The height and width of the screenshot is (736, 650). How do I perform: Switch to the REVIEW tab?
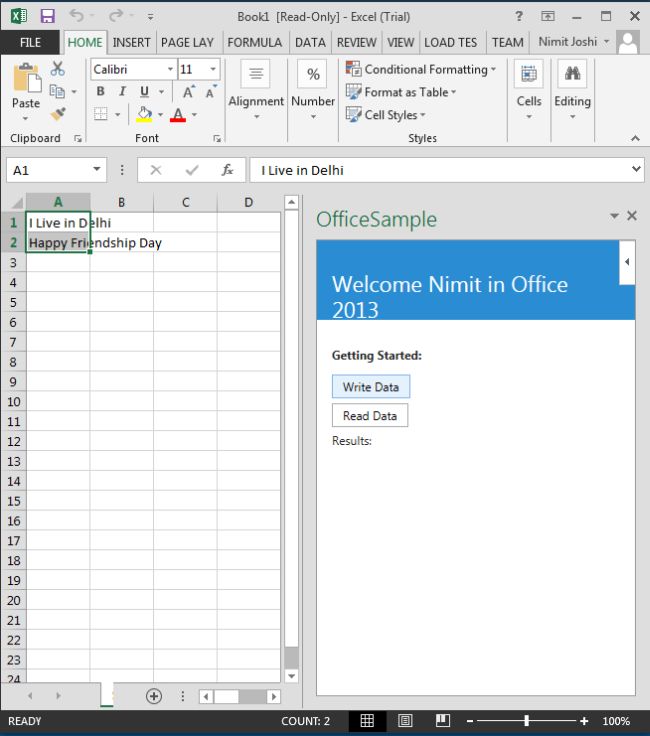[x=357, y=42]
